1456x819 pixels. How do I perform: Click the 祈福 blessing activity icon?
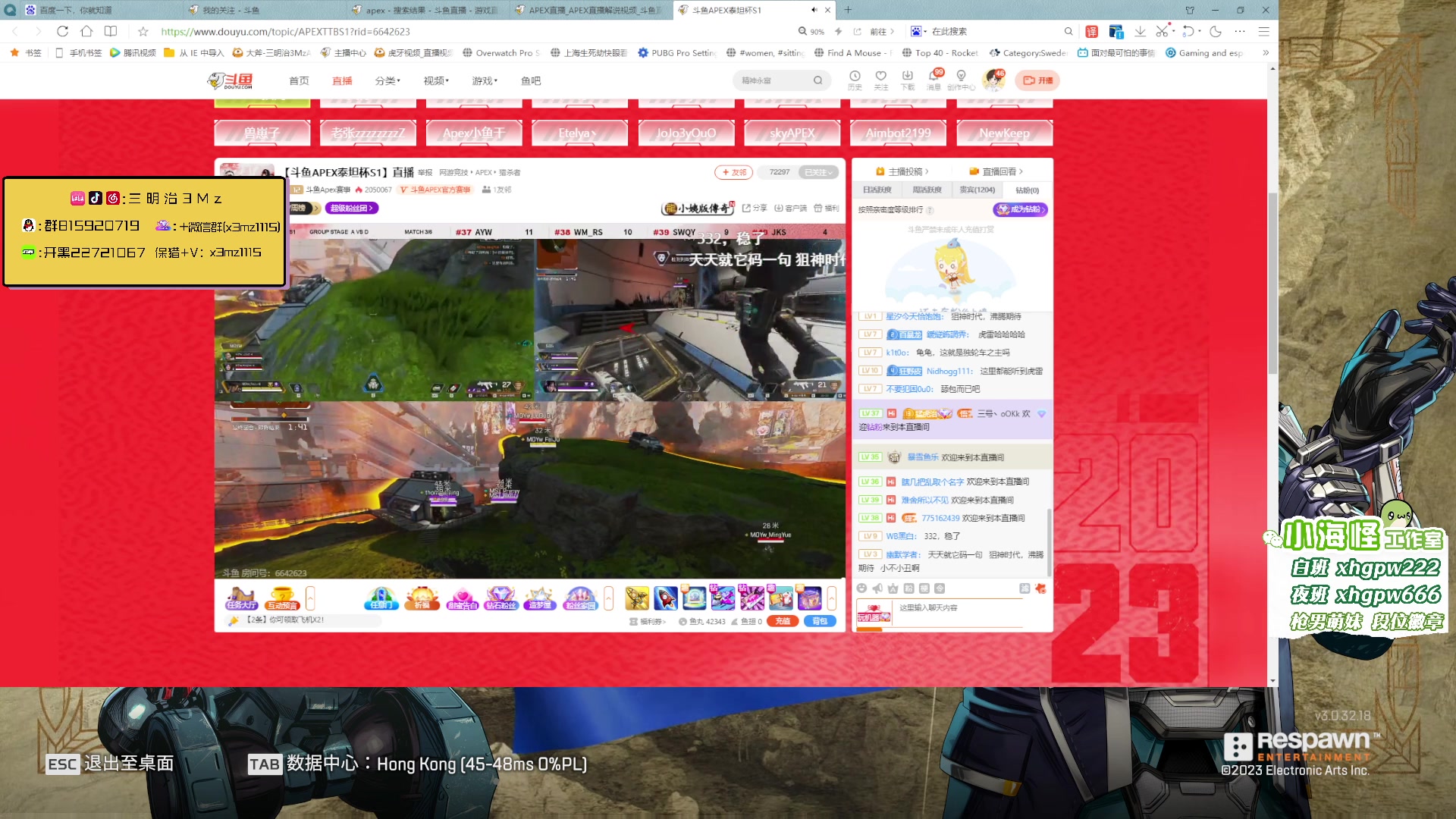tap(422, 598)
